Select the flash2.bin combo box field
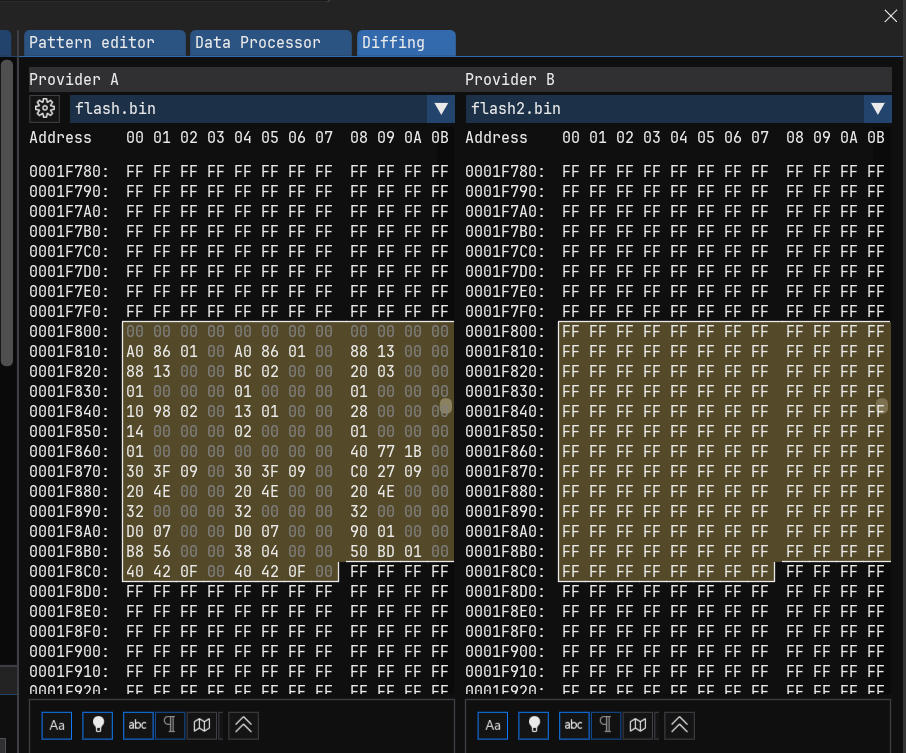Screen dimensions: 906x753 click(x=678, y=109)
